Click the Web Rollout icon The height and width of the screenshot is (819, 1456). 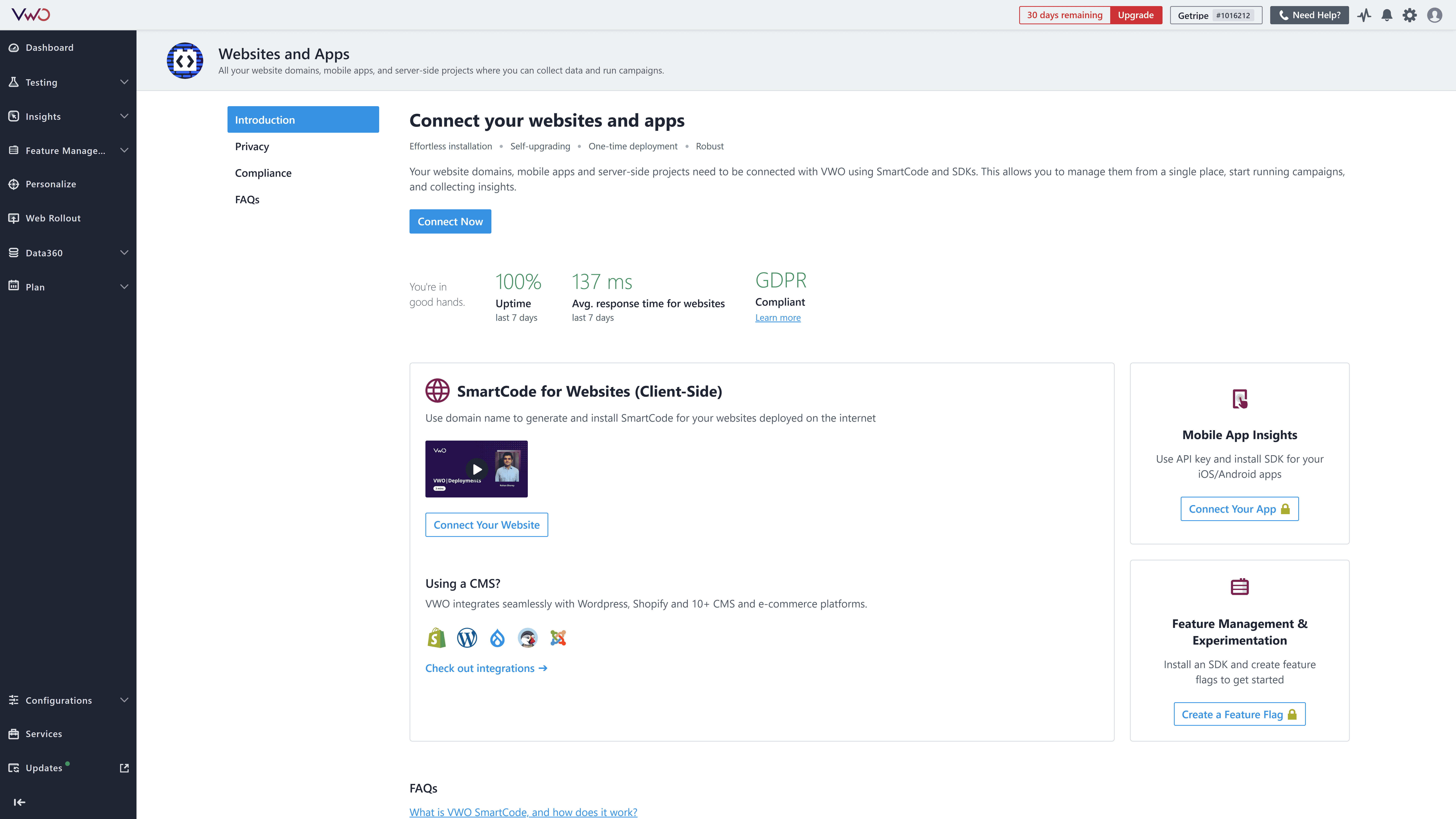[x=14, y=218]
